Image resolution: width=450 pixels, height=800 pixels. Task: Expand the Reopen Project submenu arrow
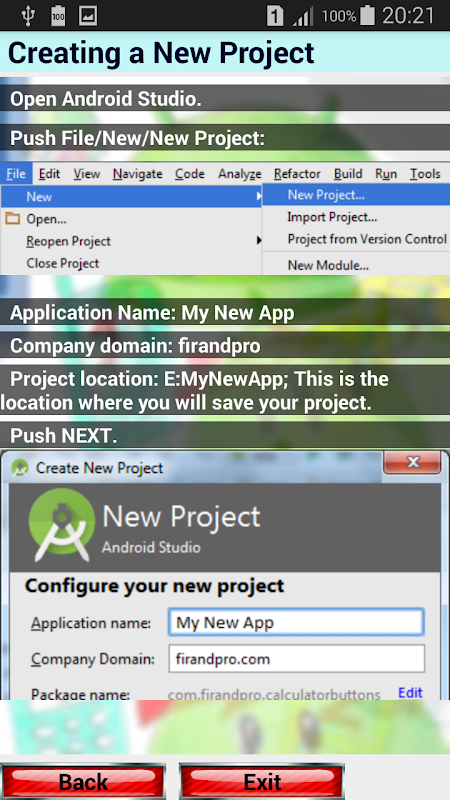click(x=259, y=240)
